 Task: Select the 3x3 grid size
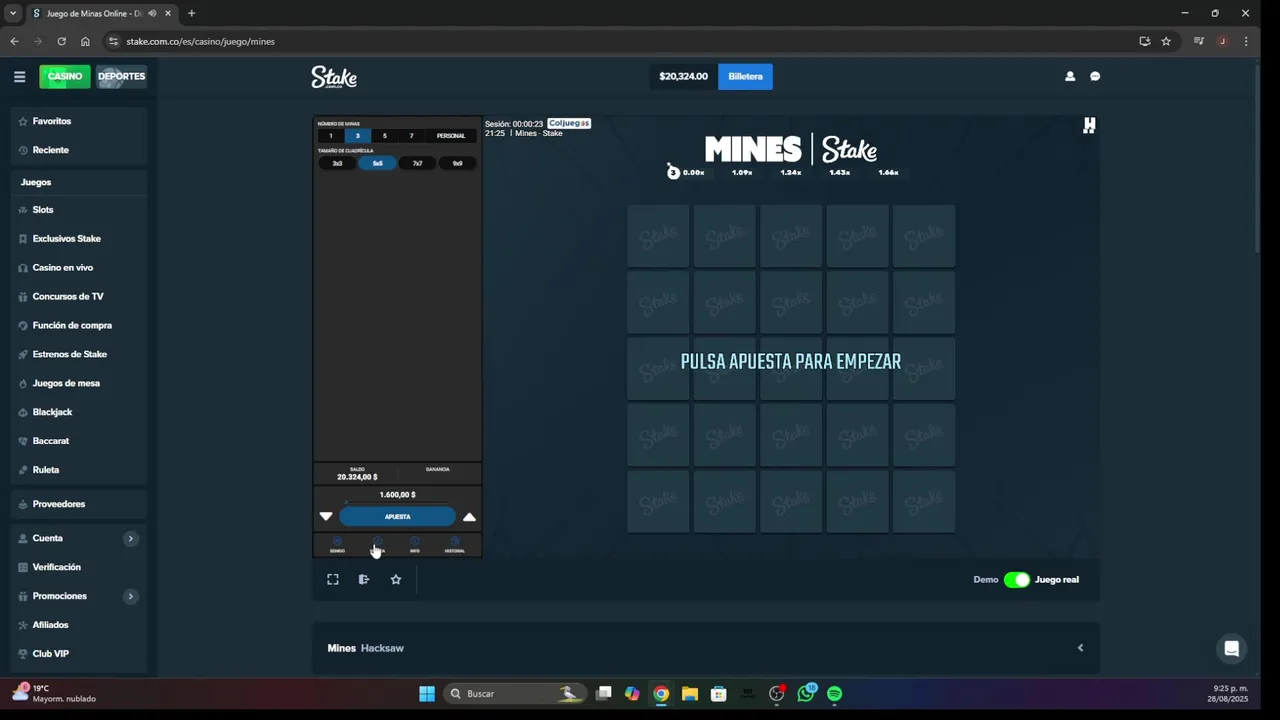337,163
